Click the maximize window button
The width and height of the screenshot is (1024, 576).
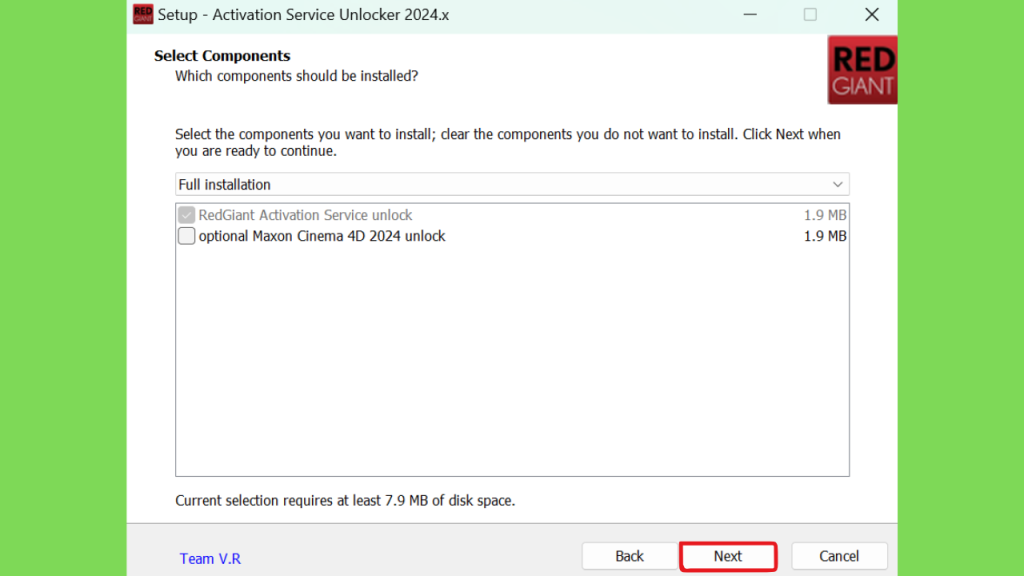tap(810, 14)
